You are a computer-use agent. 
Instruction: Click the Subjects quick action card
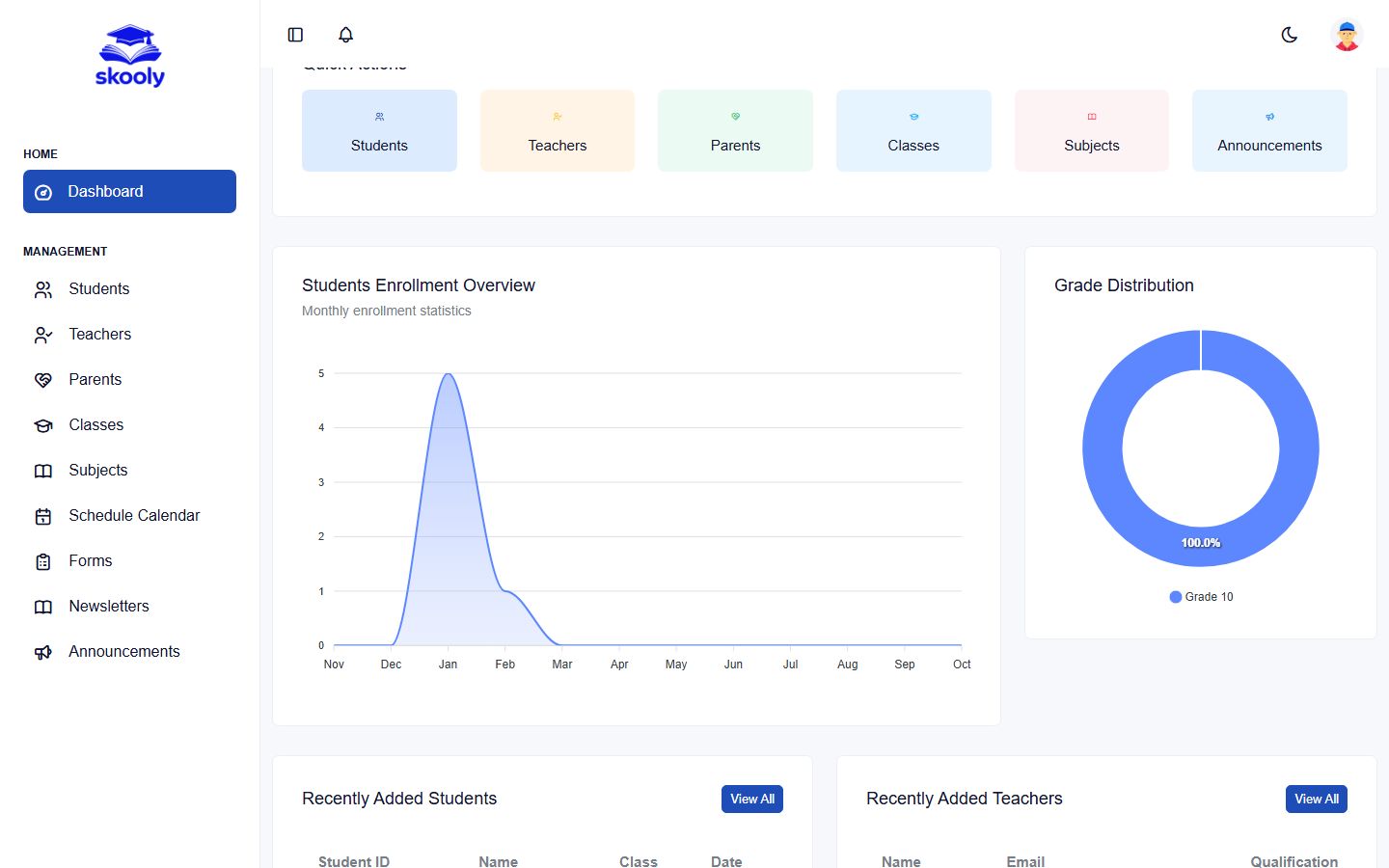pyautogui.click(x=1092, y=130)
